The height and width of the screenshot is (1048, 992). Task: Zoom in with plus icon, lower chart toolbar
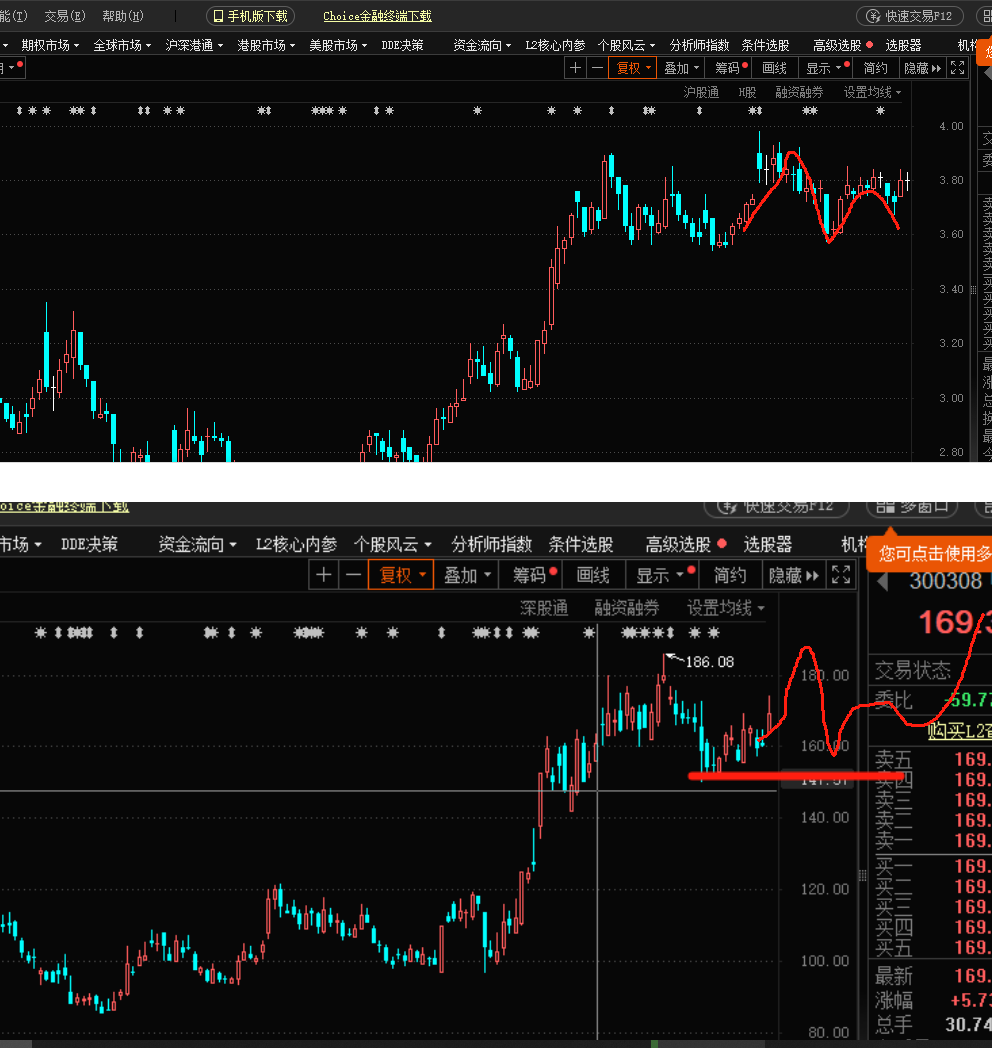(x=324, y=575)
